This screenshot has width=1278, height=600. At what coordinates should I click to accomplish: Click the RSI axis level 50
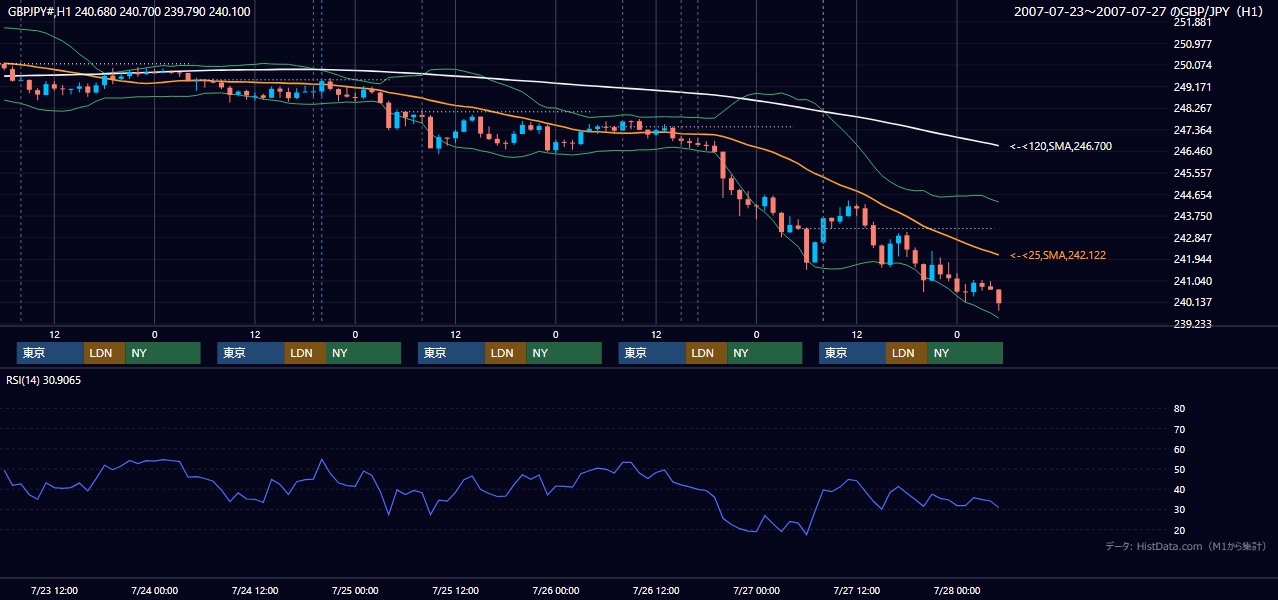click(1179, 470)
